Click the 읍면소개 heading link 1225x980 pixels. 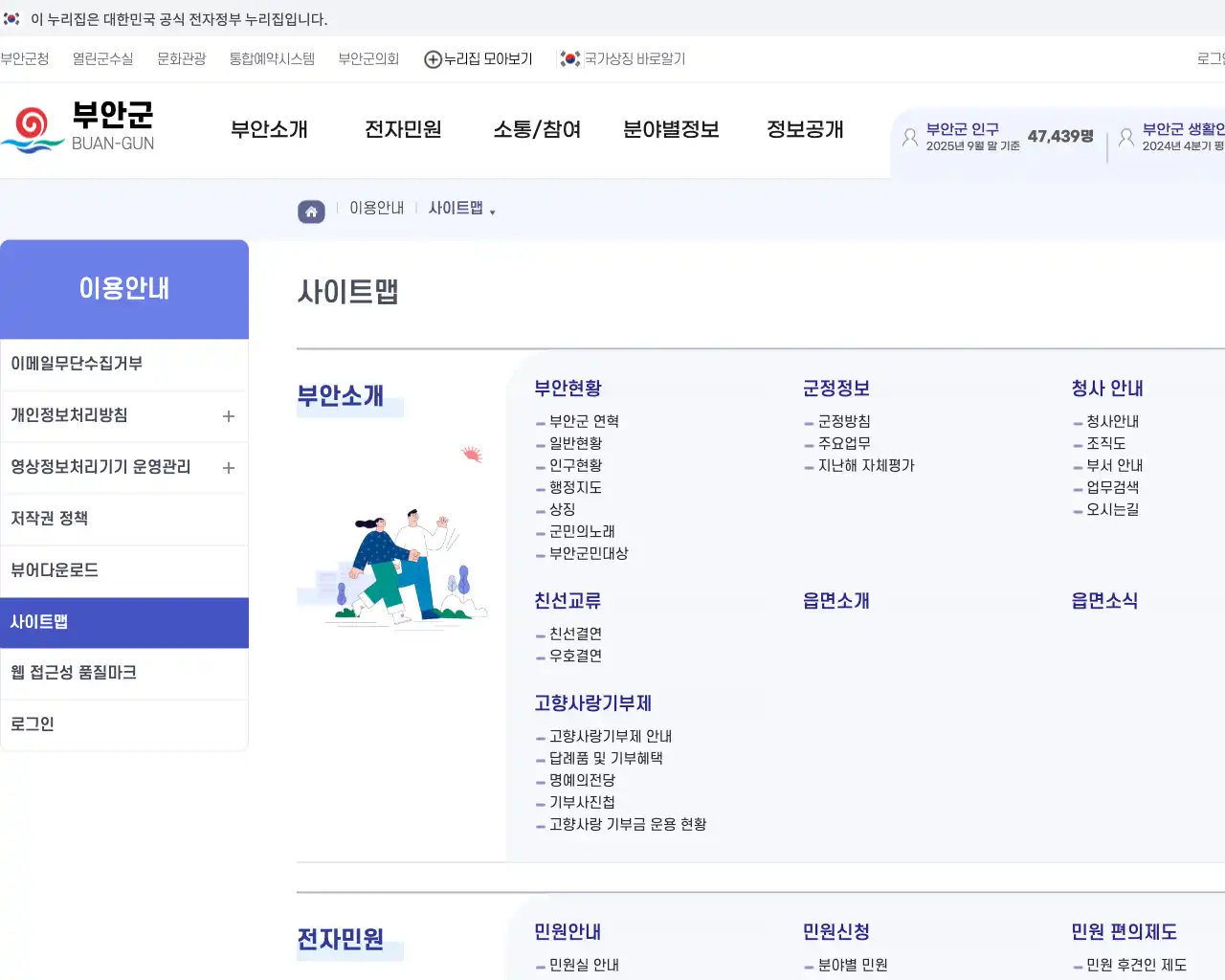click(836, 601)
